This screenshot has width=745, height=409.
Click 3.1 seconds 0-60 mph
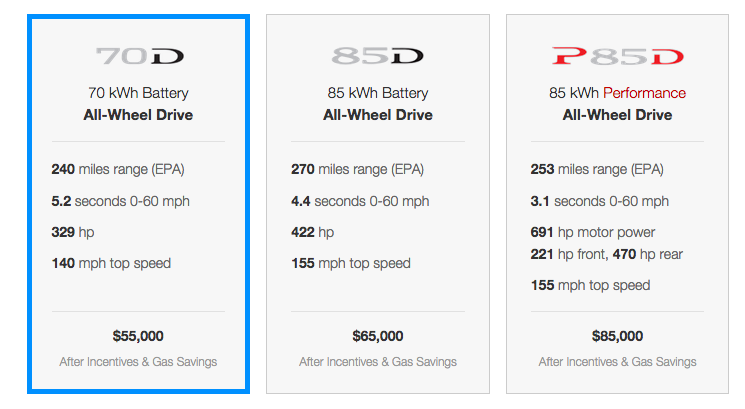tap(600, 201)
